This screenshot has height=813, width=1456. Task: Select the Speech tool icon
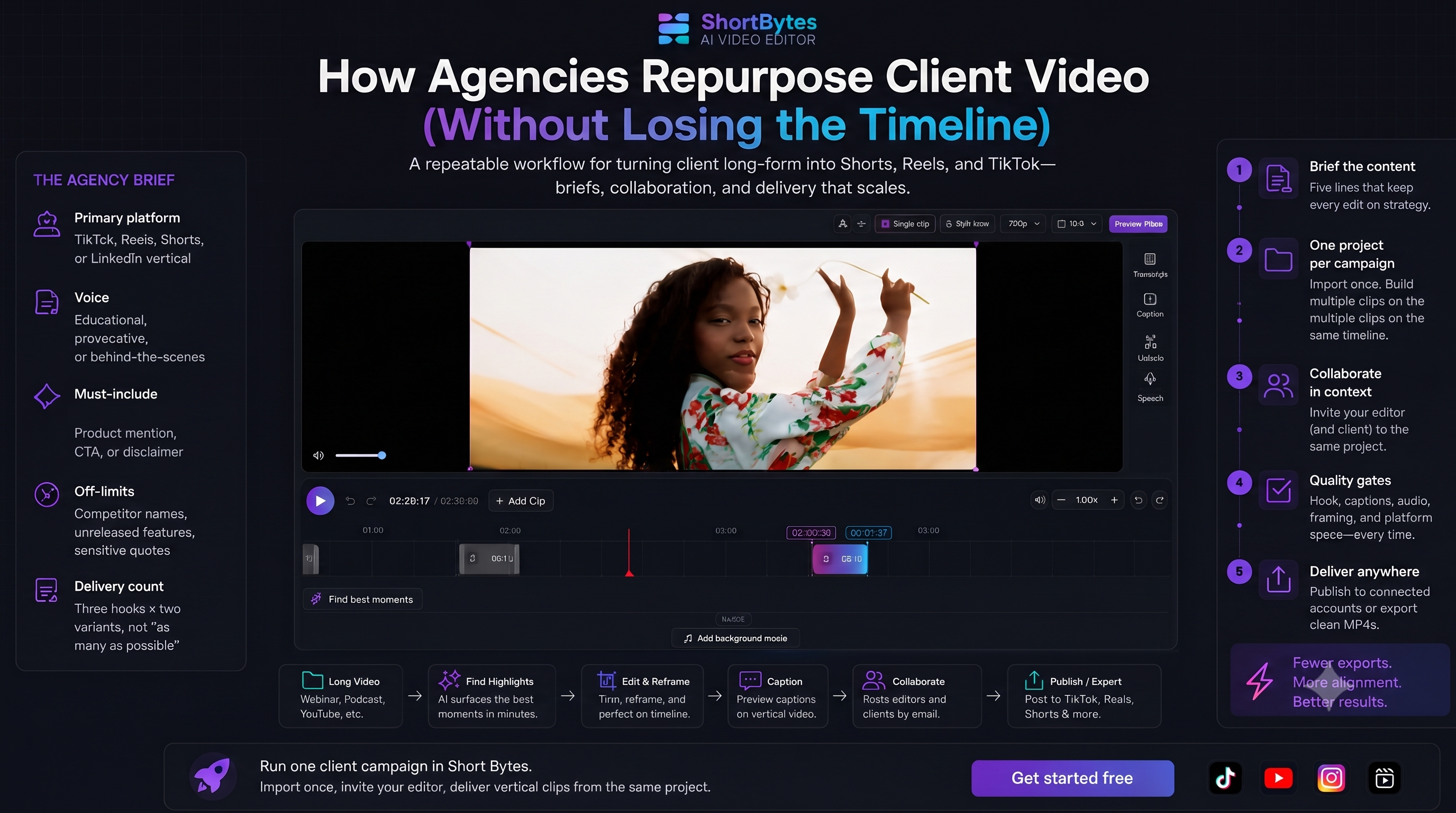click(x=1150, y=379)
